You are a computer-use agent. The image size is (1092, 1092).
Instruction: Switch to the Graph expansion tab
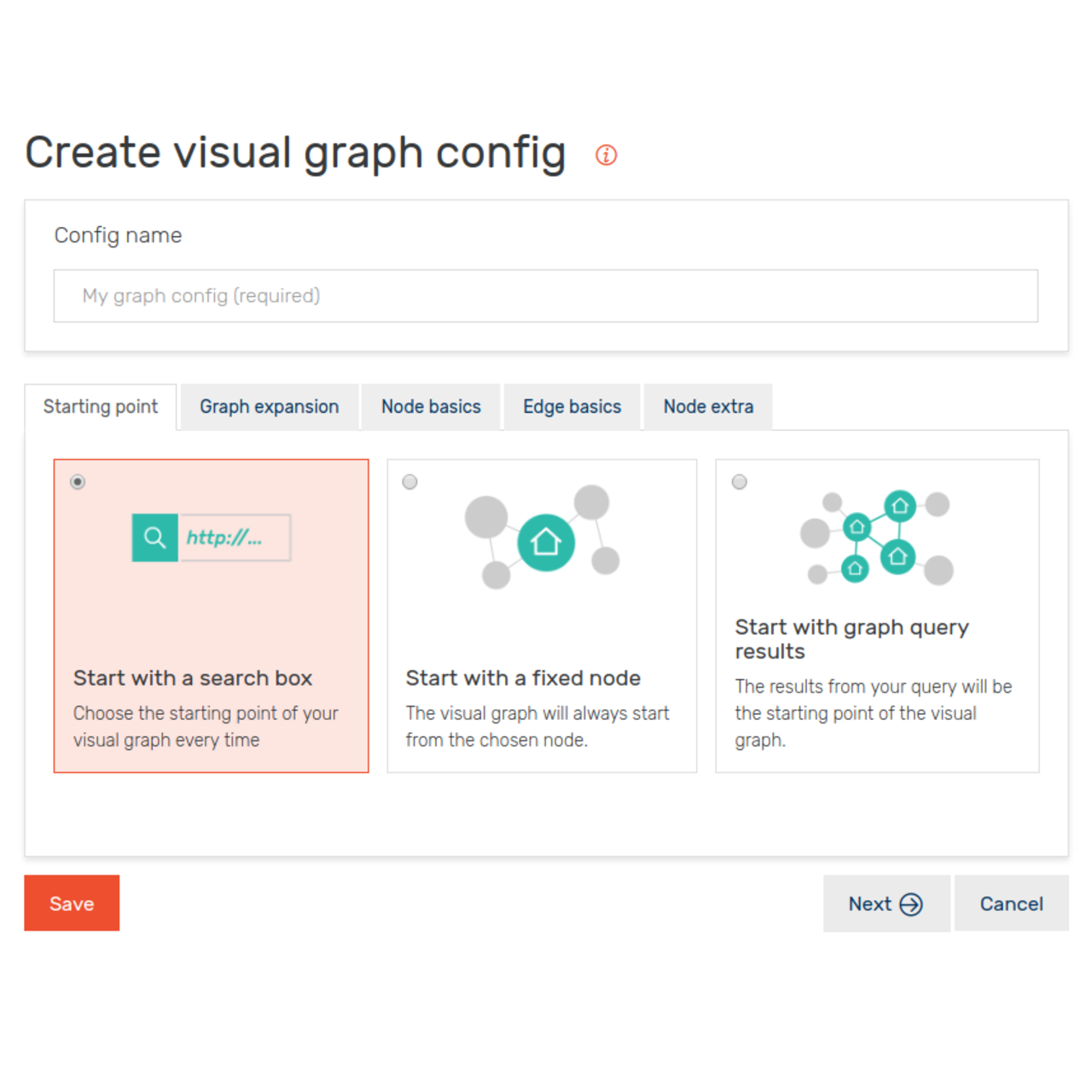click(x=269, y=407)
